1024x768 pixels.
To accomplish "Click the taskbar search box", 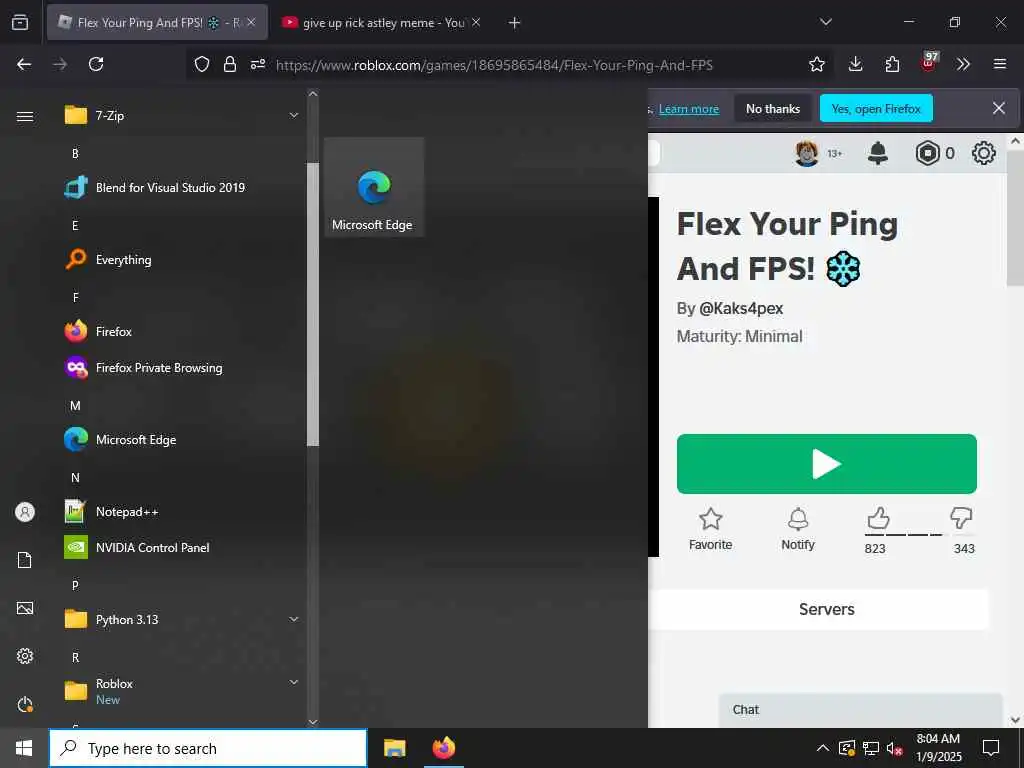I will tap(208, 748).
